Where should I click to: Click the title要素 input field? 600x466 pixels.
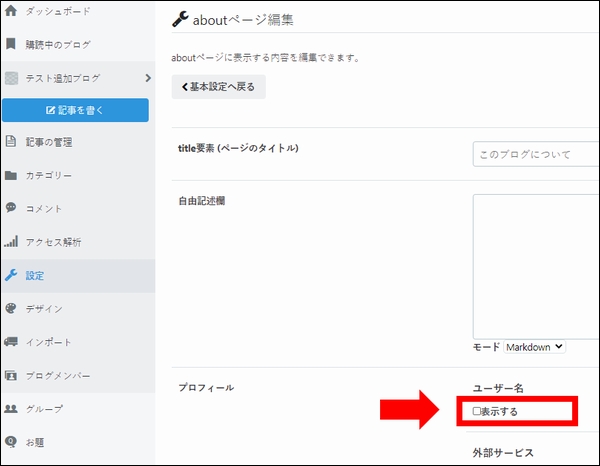pos(536,154)
